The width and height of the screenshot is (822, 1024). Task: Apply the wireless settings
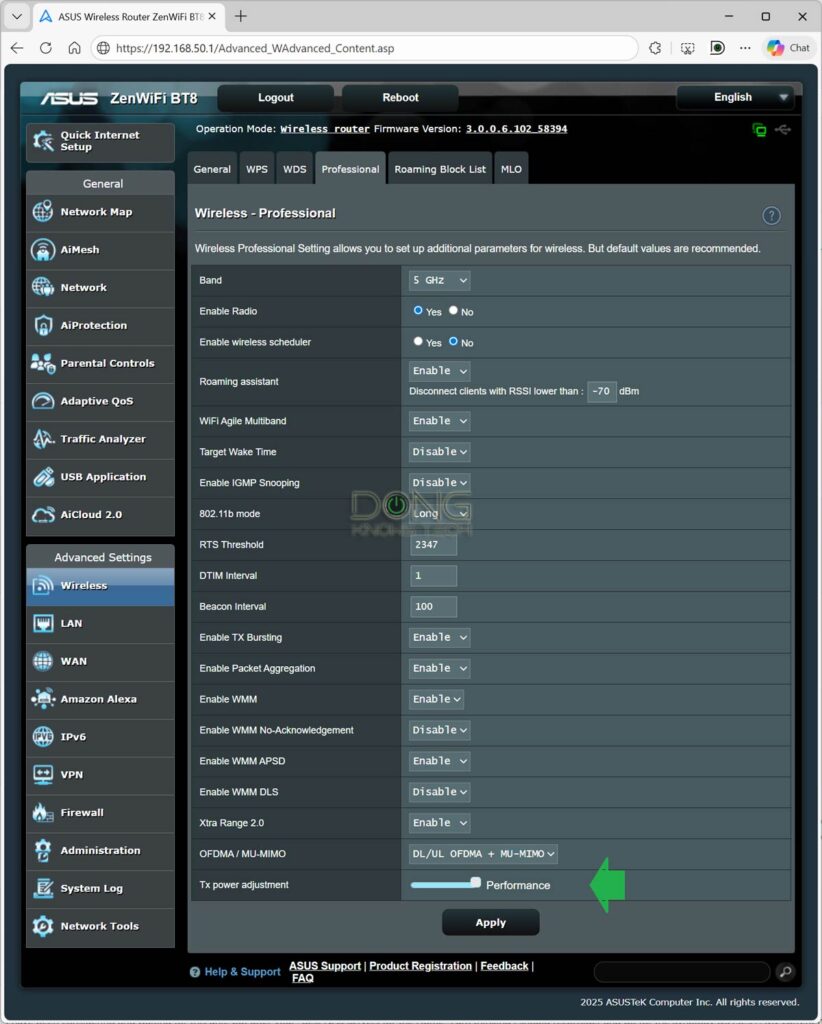[490, 922]
